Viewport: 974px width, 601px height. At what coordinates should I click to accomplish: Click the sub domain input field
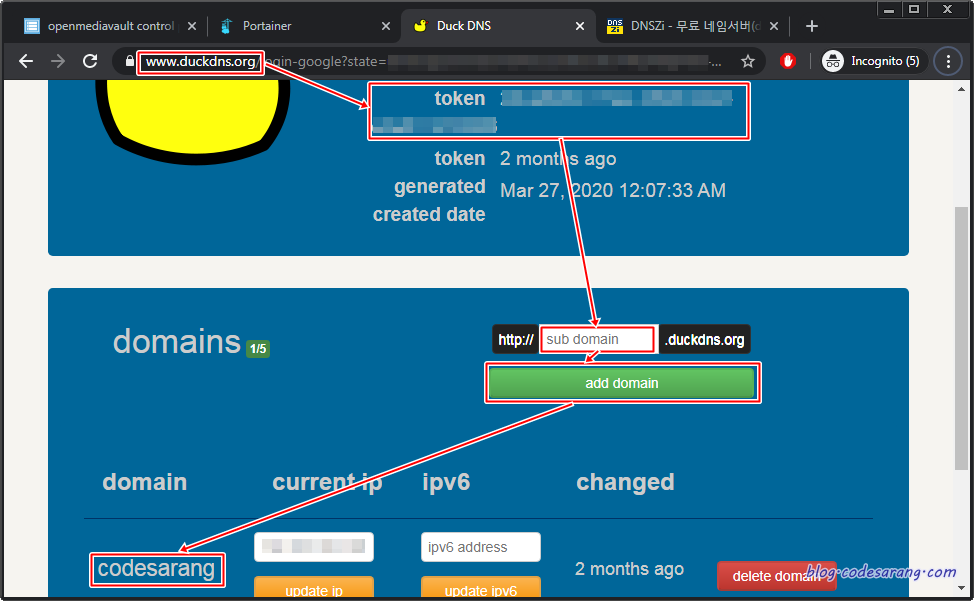(597, 339)
